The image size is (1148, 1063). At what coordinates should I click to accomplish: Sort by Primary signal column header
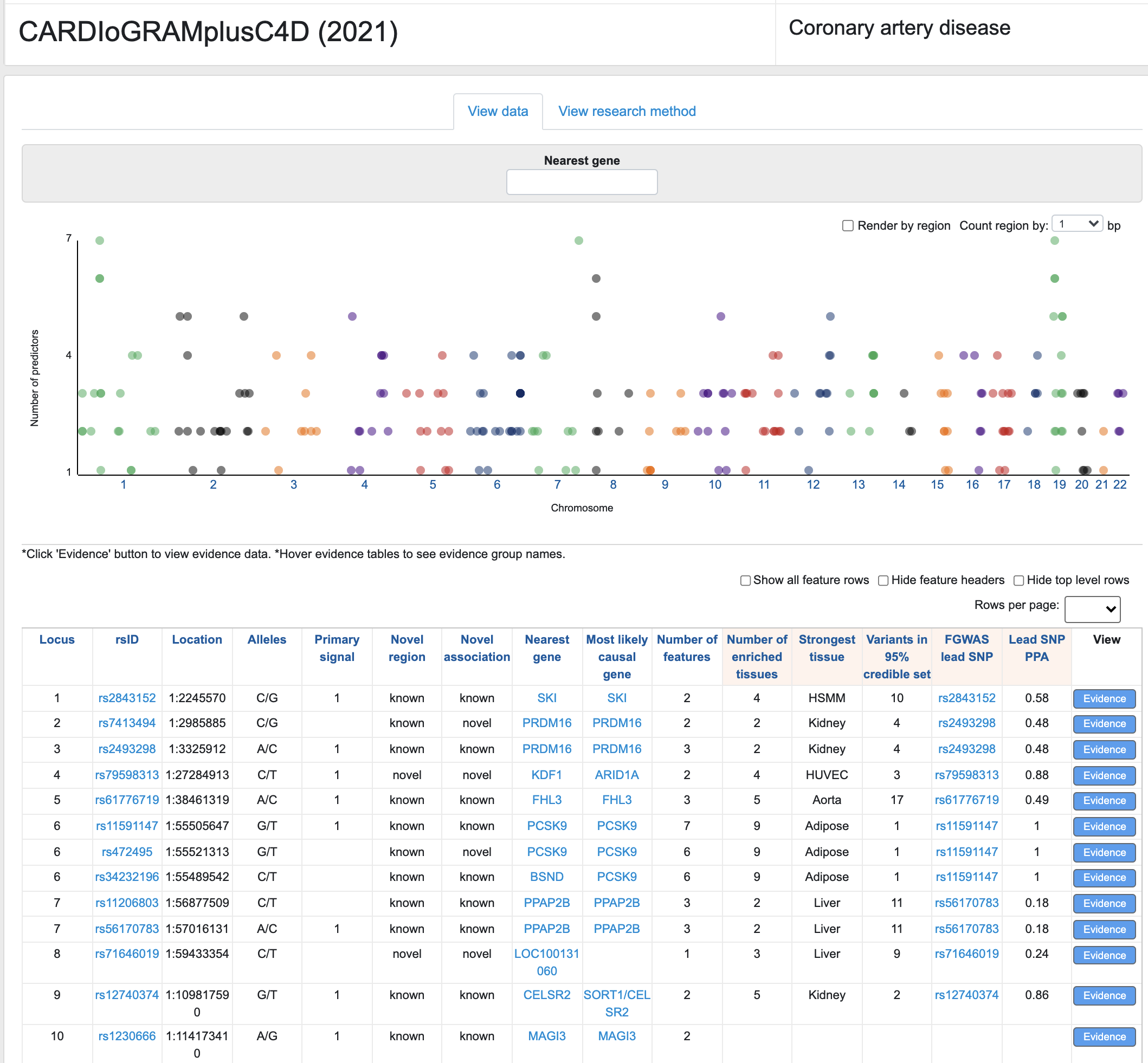click(337, 649)
